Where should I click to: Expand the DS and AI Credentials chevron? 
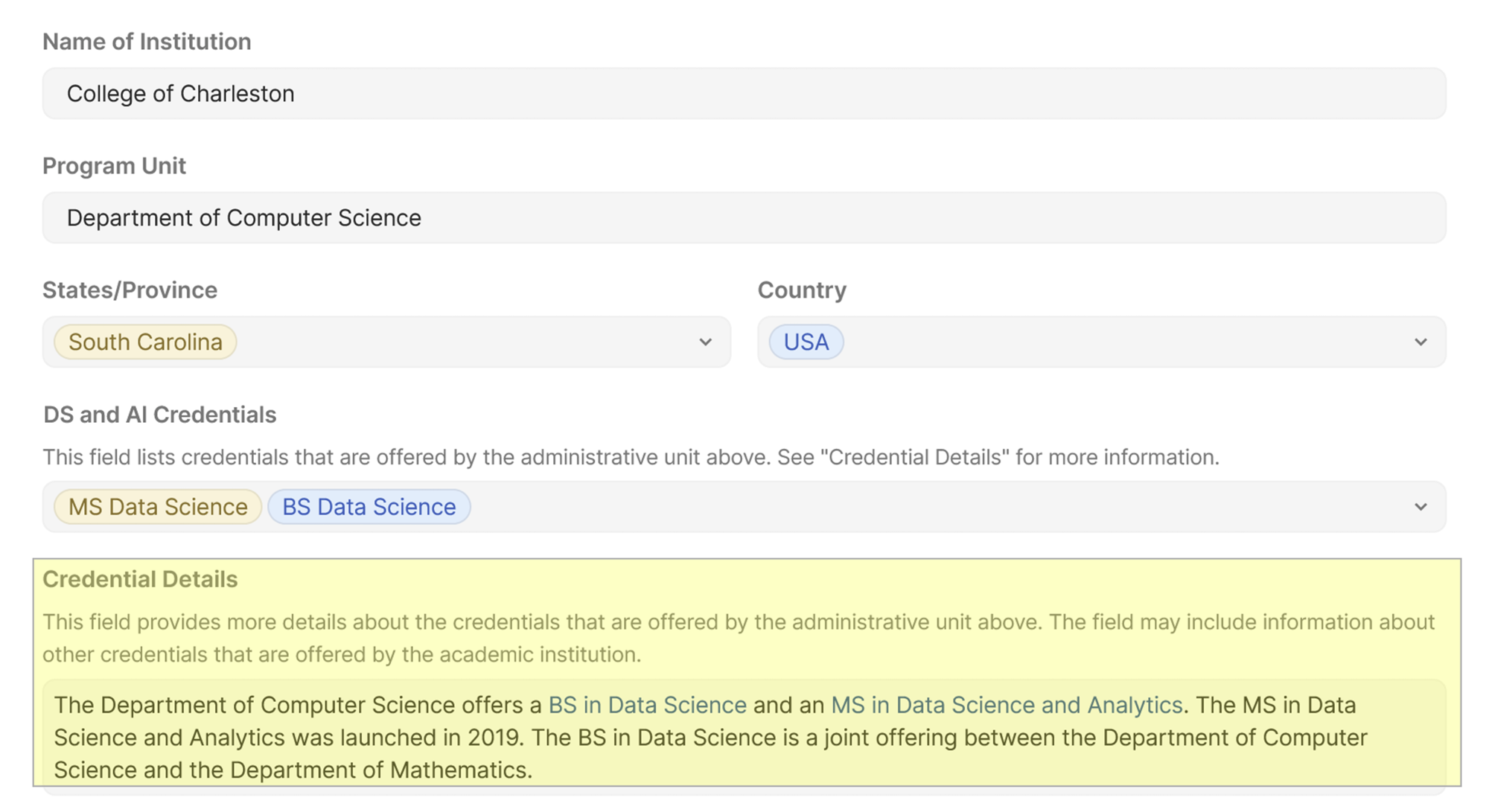click(1421, 508)
